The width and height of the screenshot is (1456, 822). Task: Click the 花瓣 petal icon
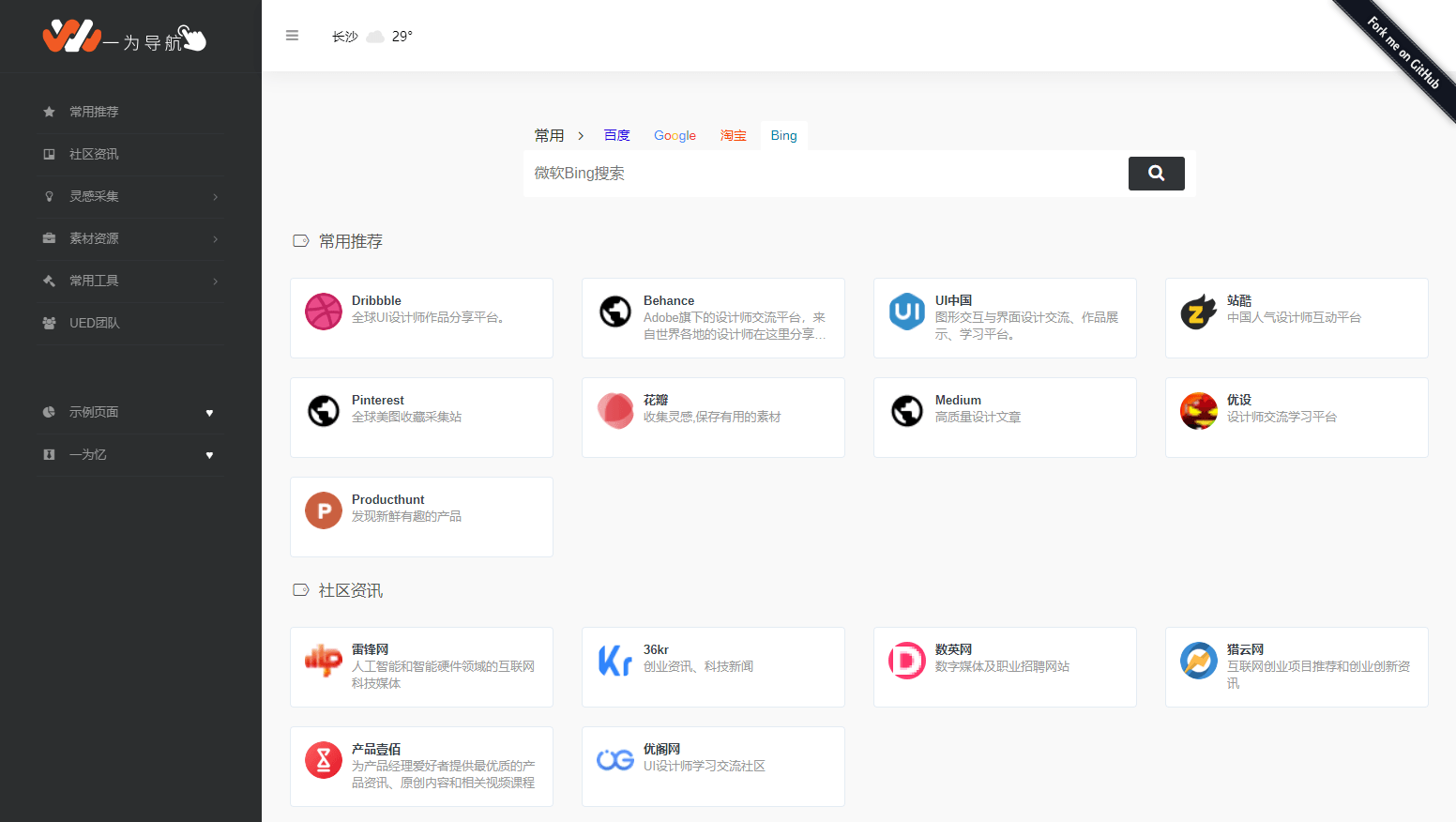(x=614, y=410)
